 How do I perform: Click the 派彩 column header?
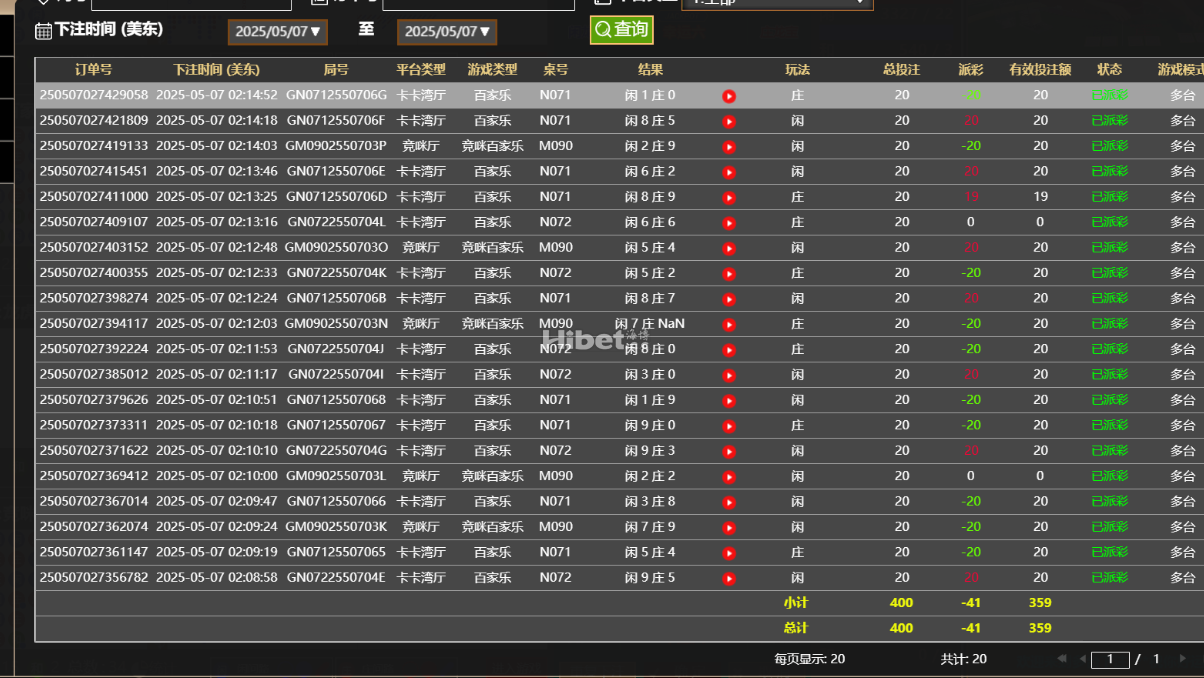970,70
